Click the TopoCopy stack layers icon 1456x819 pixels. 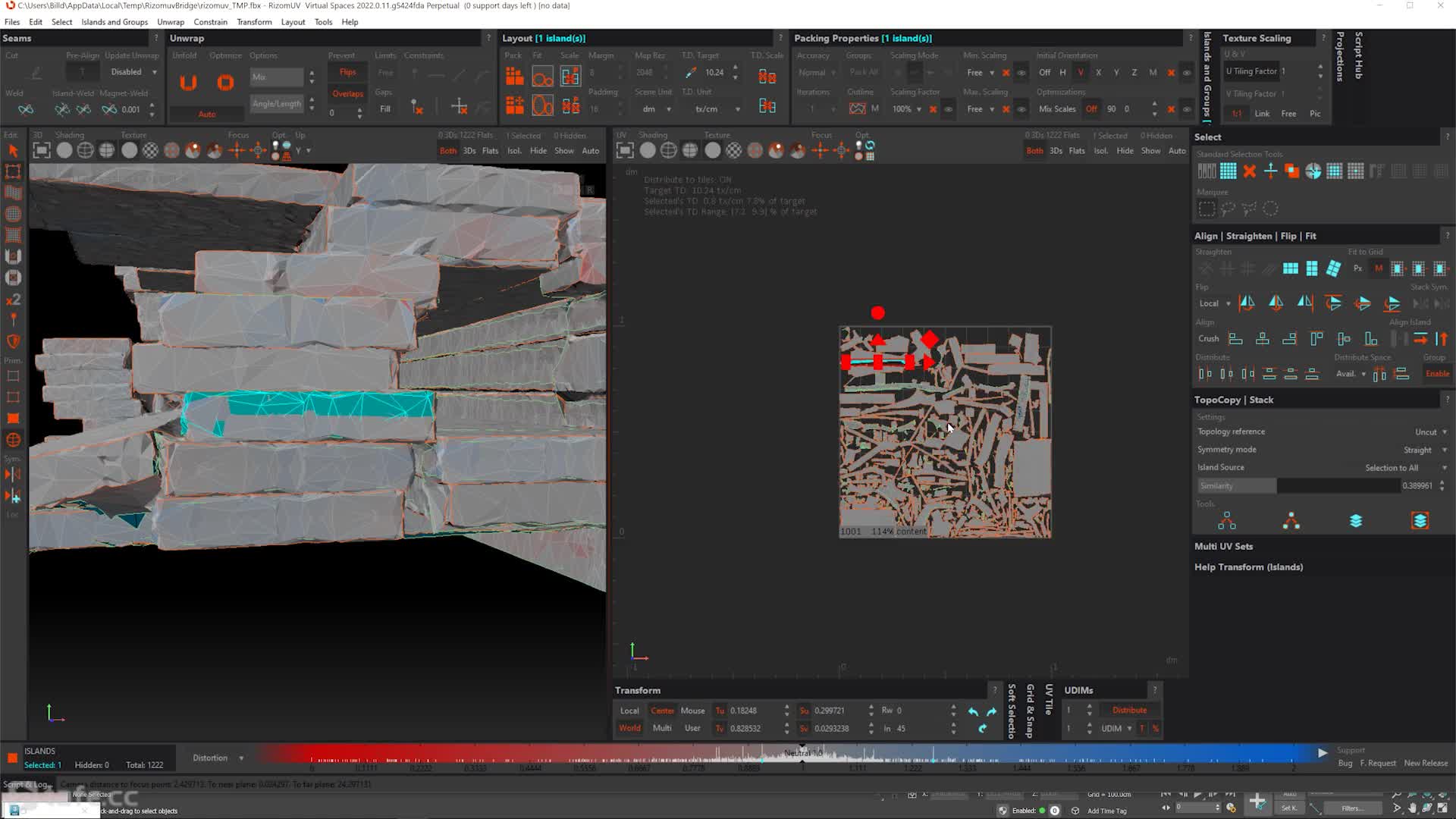pos(1356,521)
